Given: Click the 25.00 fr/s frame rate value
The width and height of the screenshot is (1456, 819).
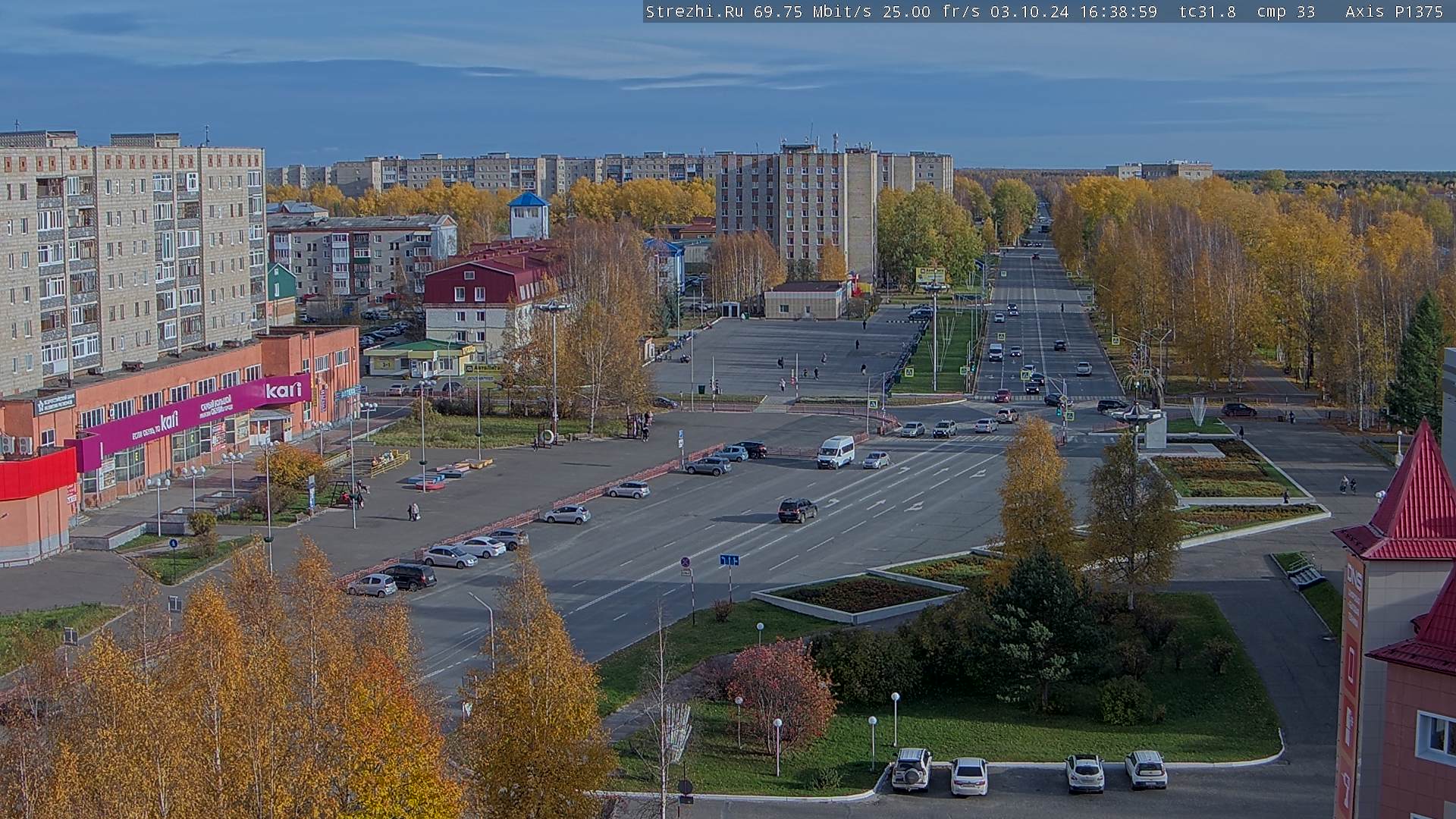Looking at the screenshot, I should pos(931,11).
